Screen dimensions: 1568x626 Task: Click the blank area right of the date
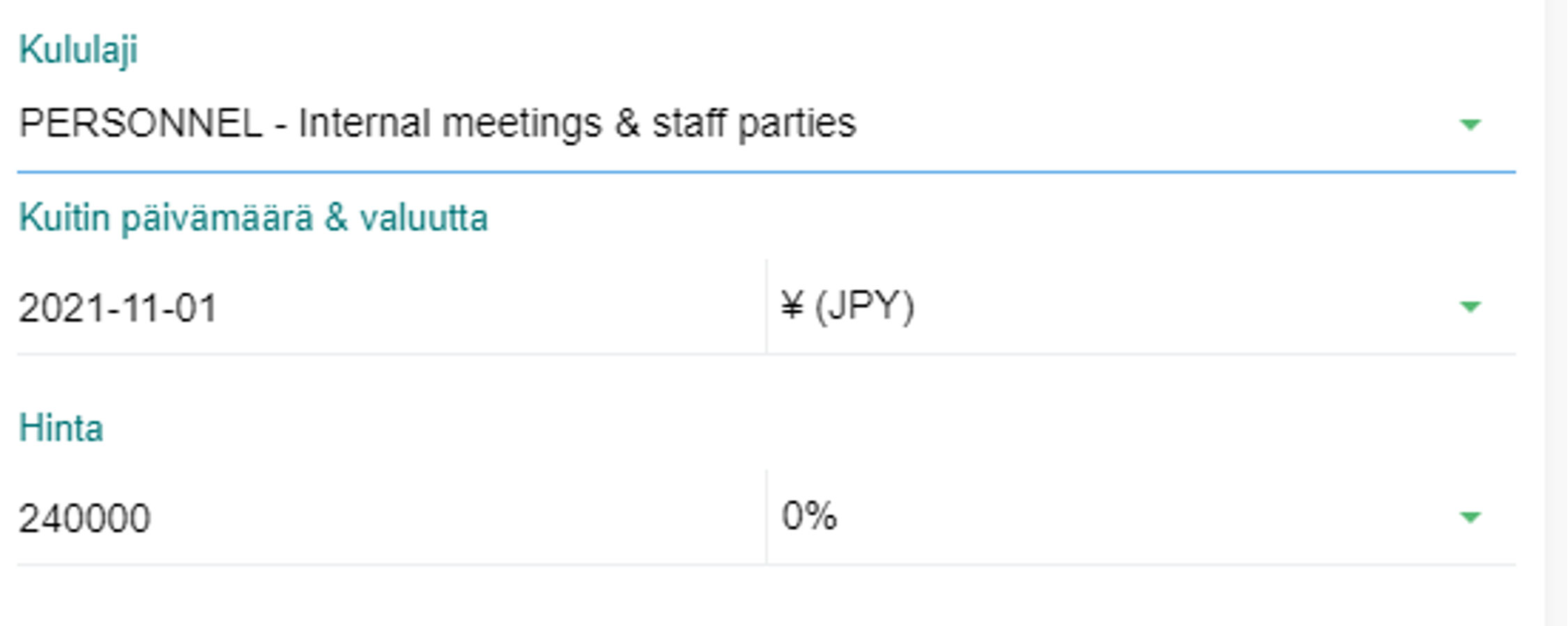[x=488, y=307]
